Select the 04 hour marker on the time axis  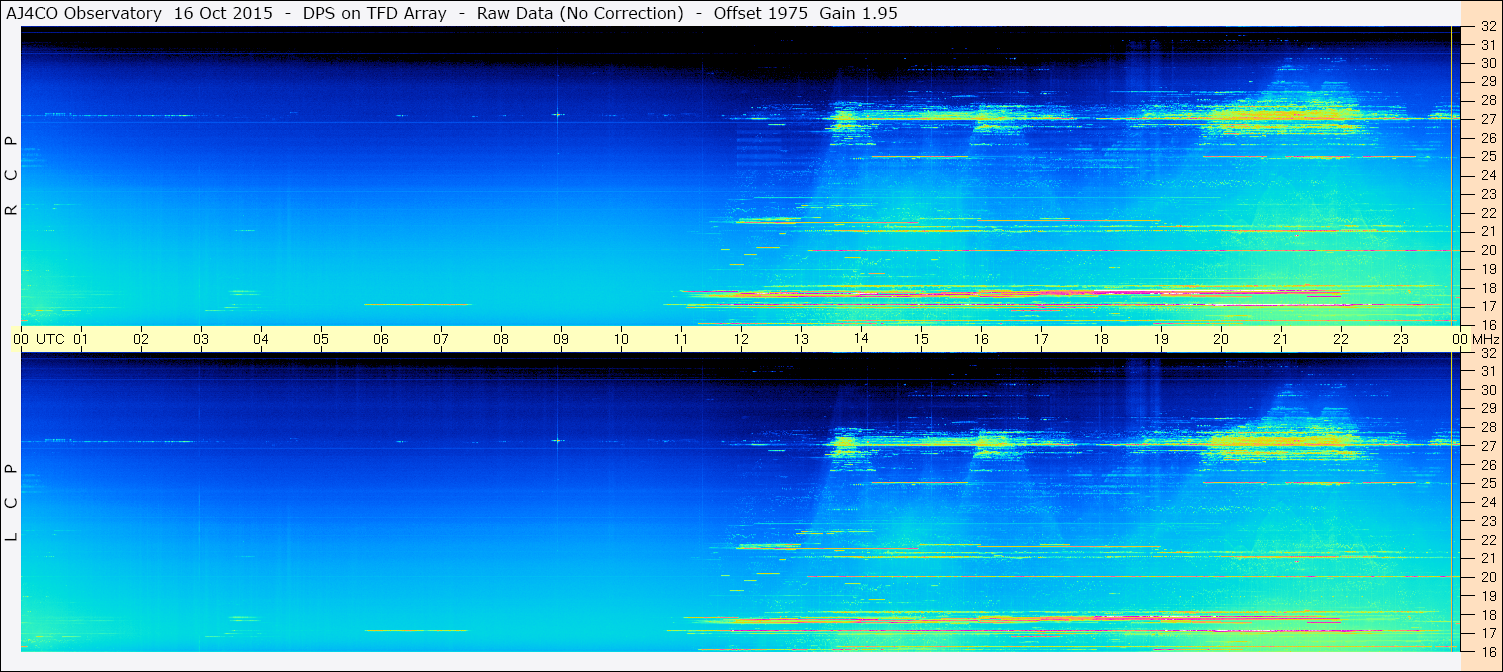point(261,339)
